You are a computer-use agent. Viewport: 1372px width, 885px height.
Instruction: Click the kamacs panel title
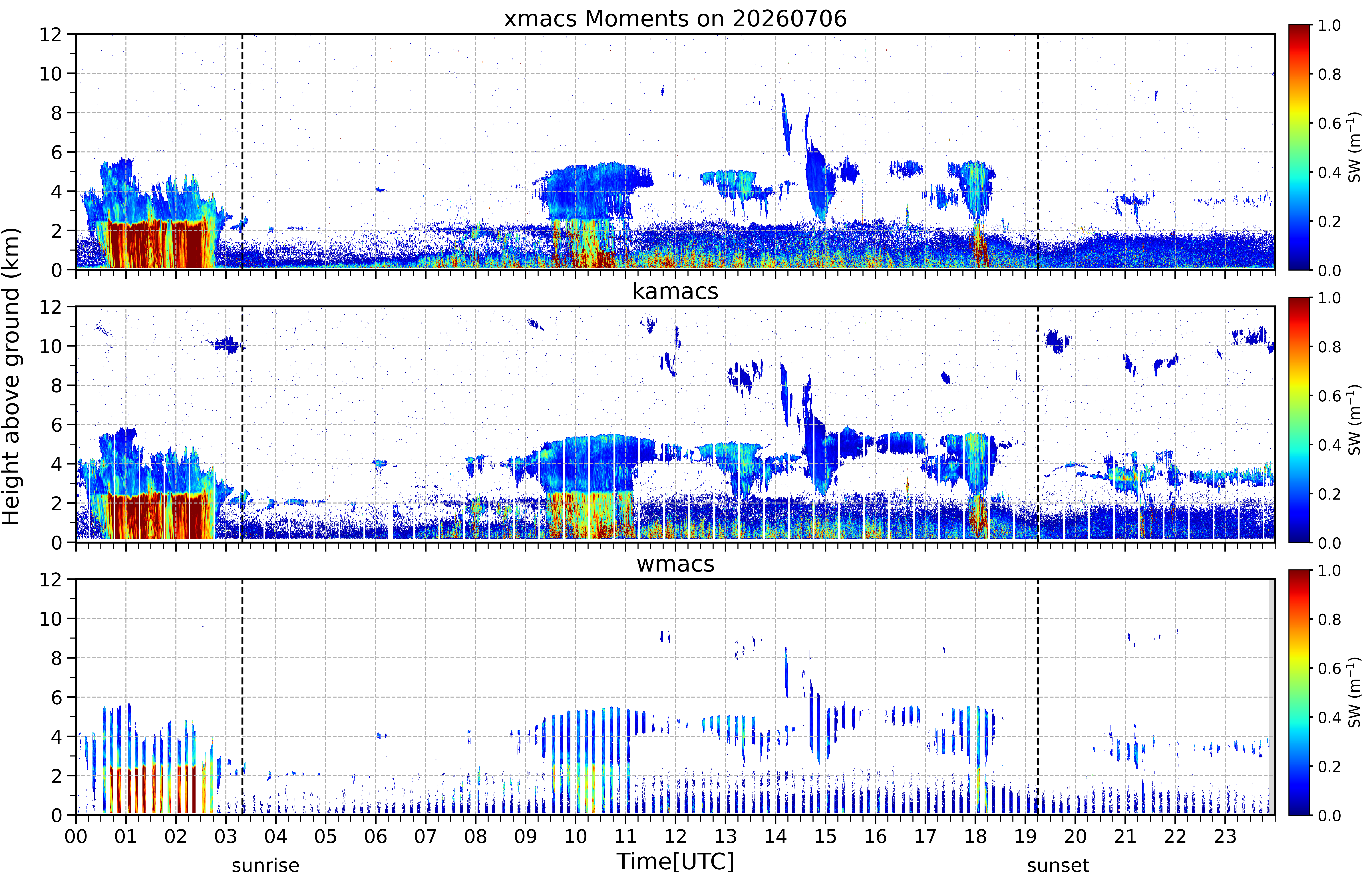coord(675,291)
